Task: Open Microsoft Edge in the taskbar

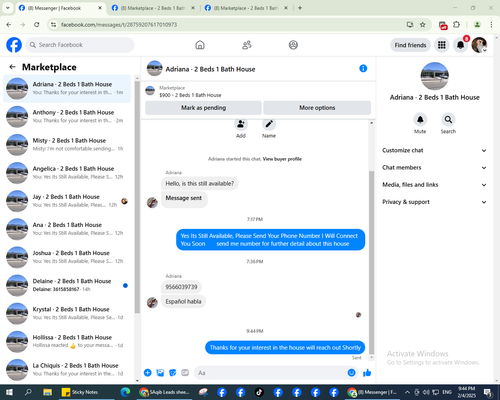Action: 125,392
